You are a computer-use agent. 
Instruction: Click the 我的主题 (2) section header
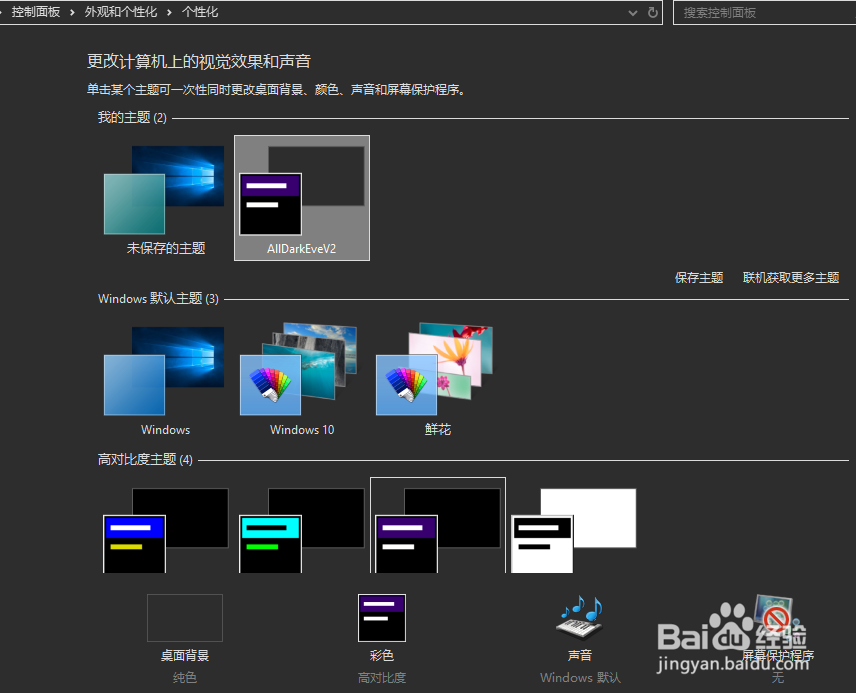pyautogui.click(x=132, y=117)
